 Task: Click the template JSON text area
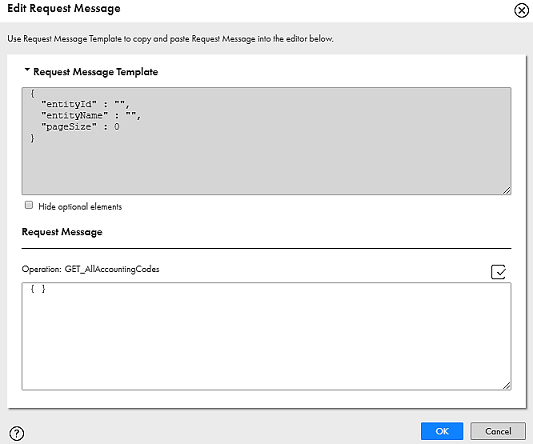[266, 141]
